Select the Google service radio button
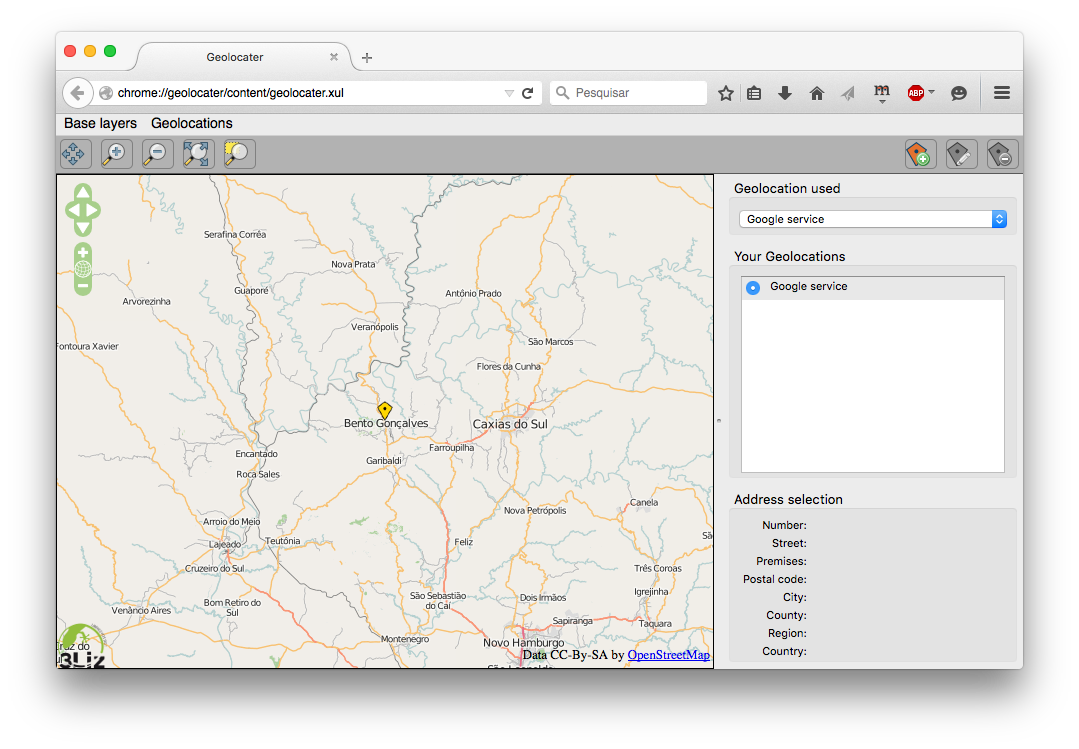Image resolution: width=1079 pixels, height=749 pixels. 753,288
